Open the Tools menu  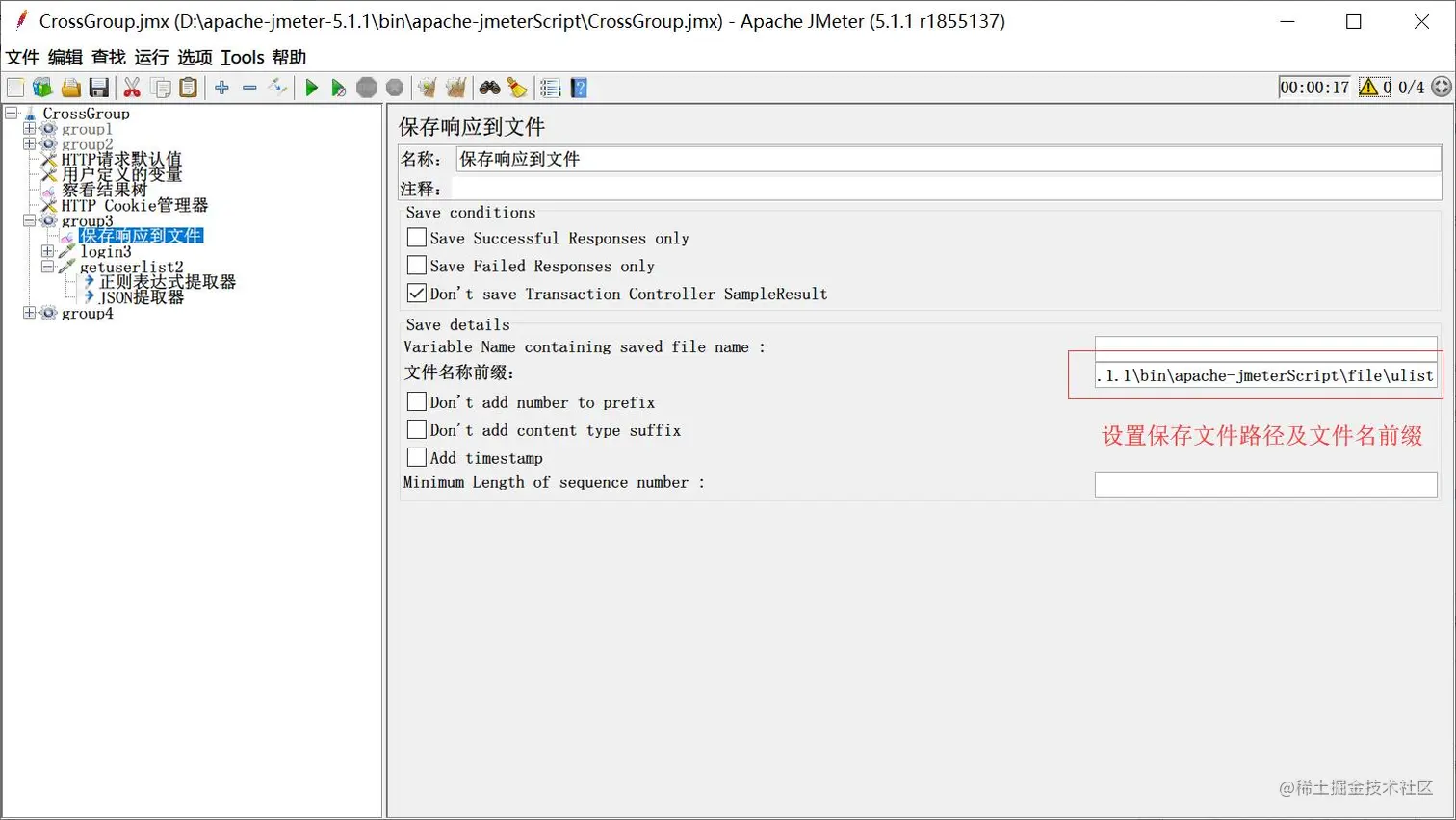242,57
